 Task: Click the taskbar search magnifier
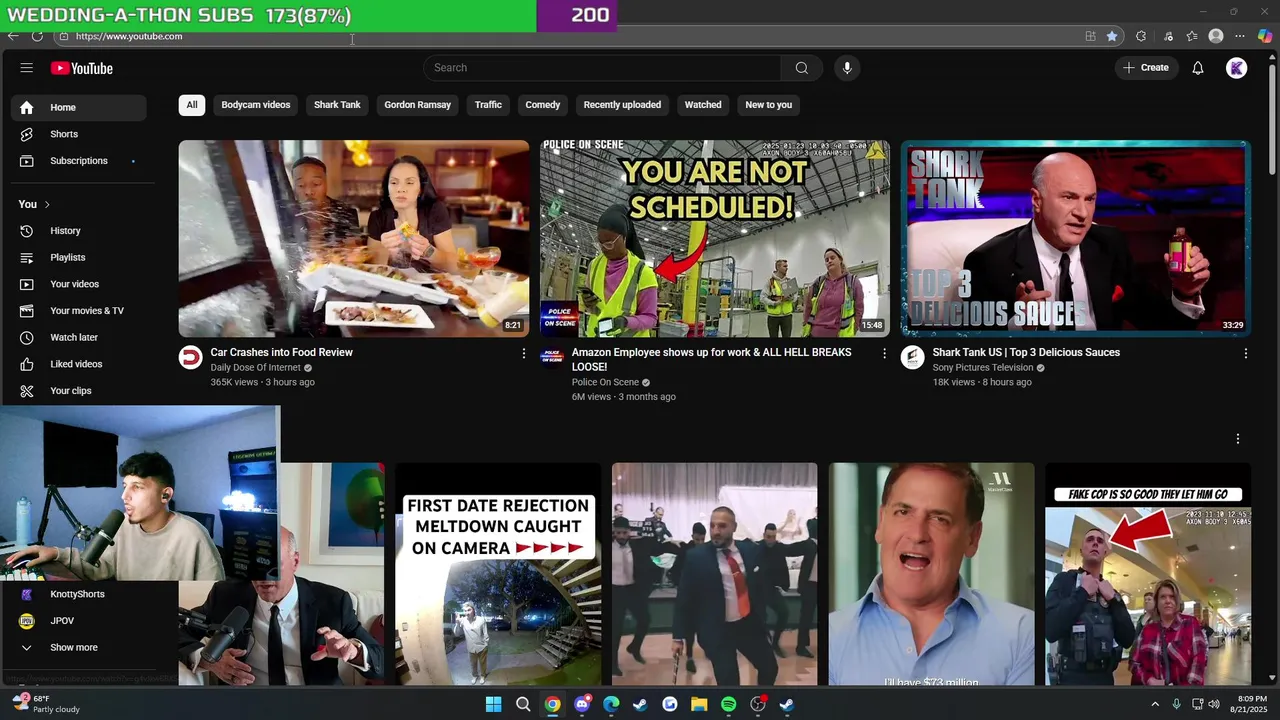tap(523, 704)
